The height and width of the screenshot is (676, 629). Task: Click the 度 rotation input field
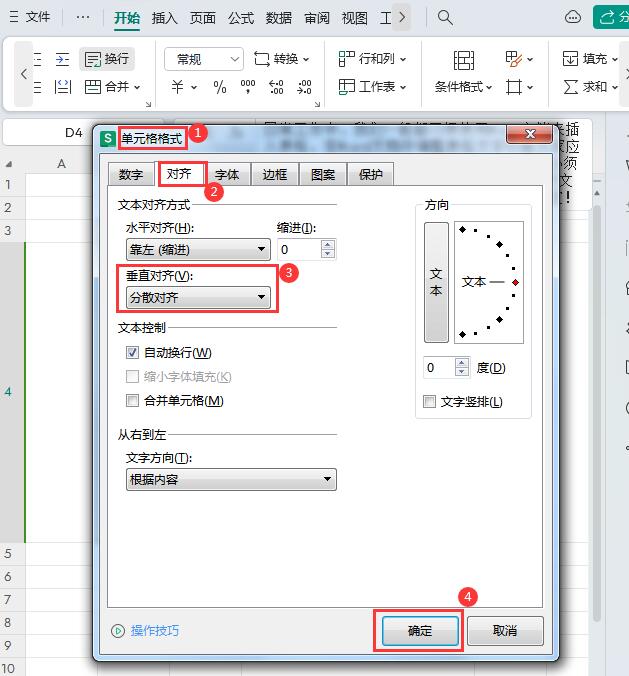[x=439, y=368]
